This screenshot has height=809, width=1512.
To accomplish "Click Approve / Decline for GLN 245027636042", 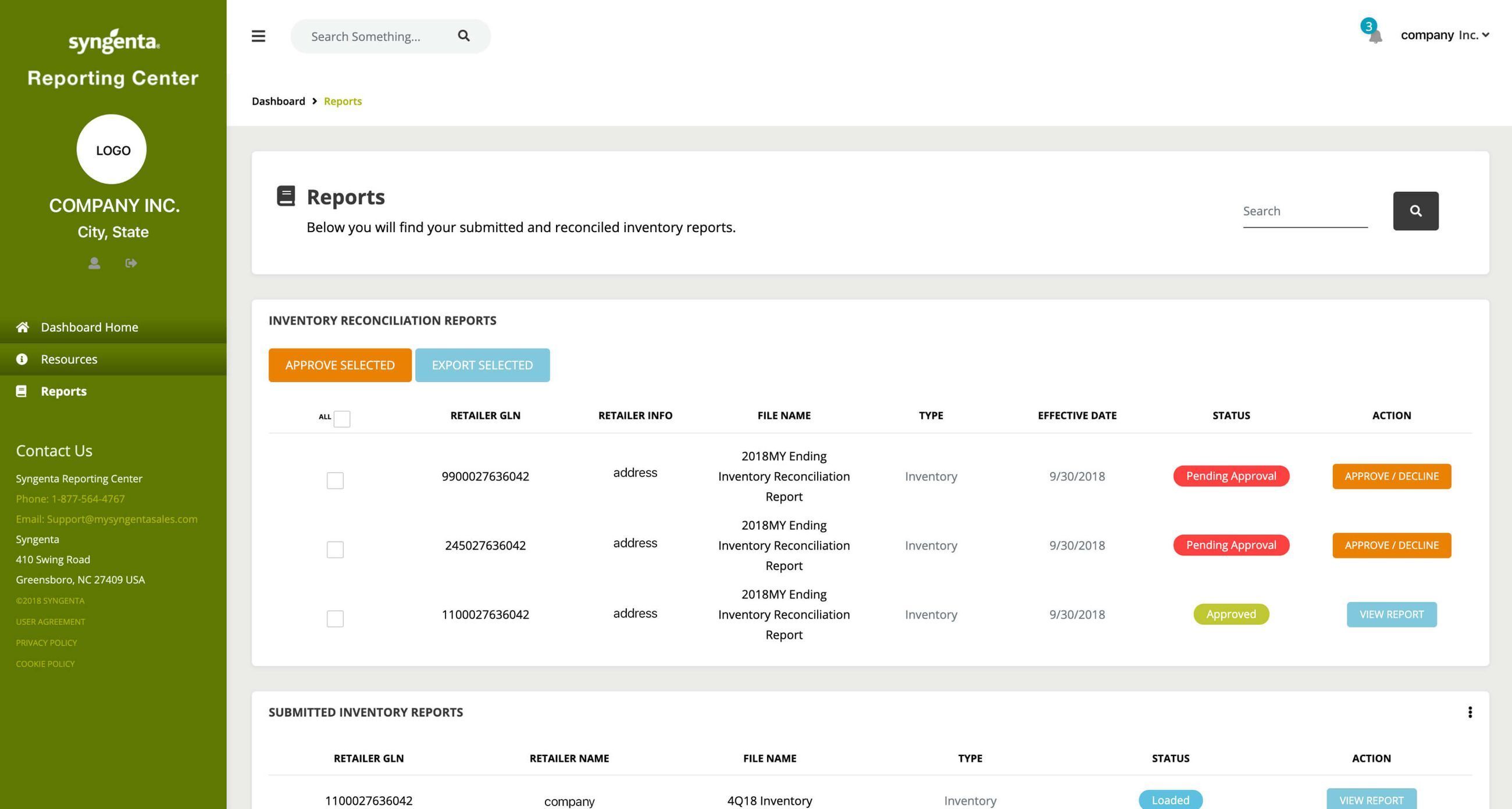I will tap(1391, 545).
